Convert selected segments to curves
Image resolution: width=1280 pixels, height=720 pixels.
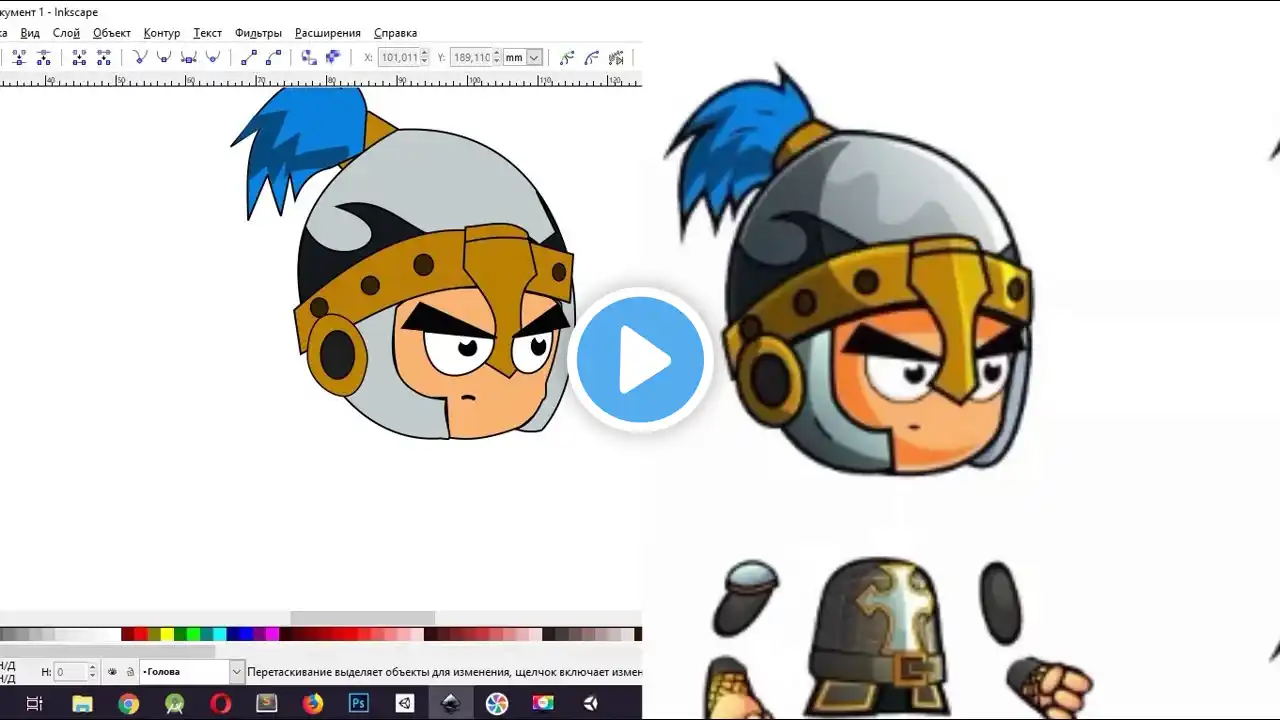pos(273,58)
